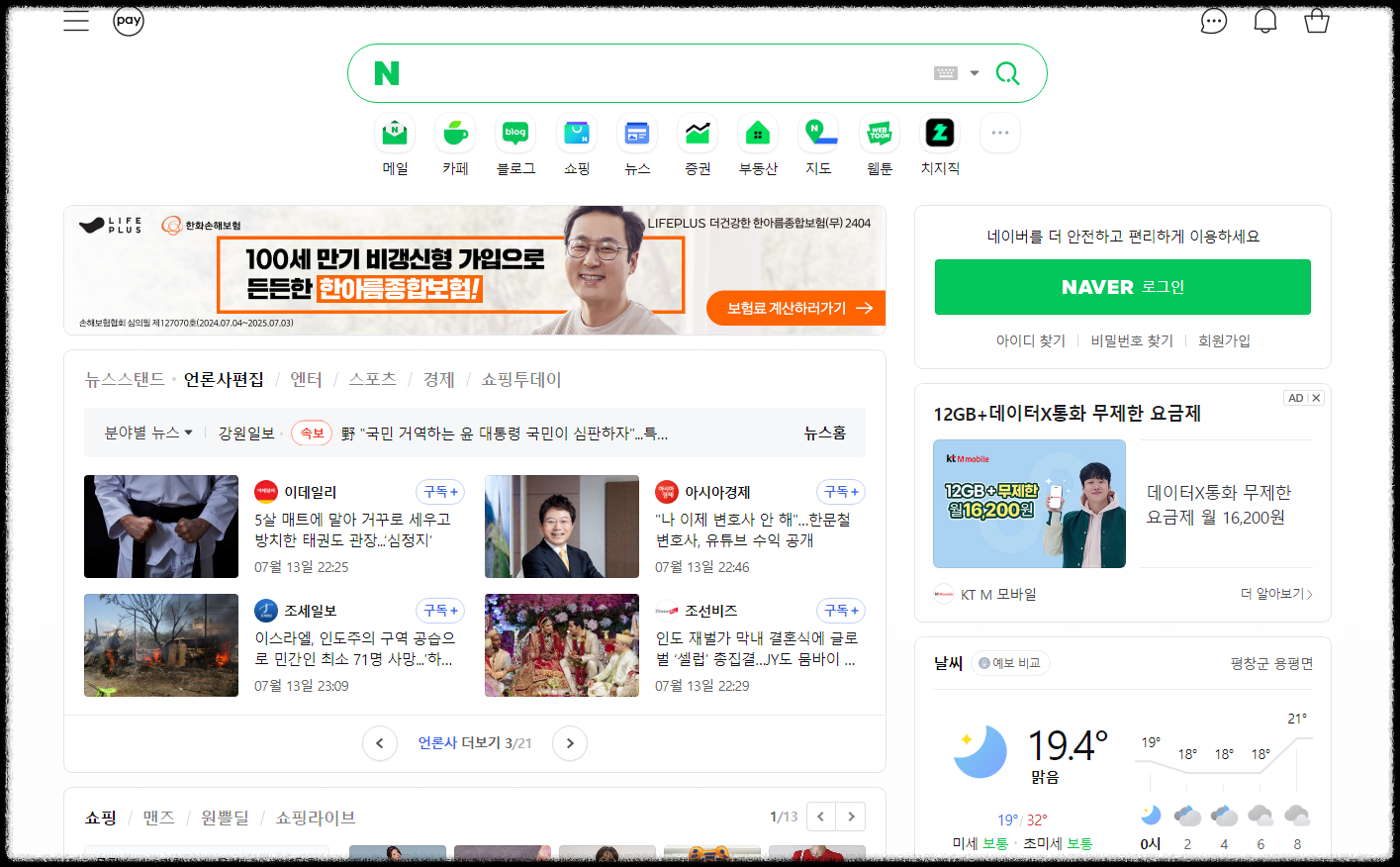Expand the 분야별 뉴스 dropdown
This screenshot has width=1400, height=867.
148,433
